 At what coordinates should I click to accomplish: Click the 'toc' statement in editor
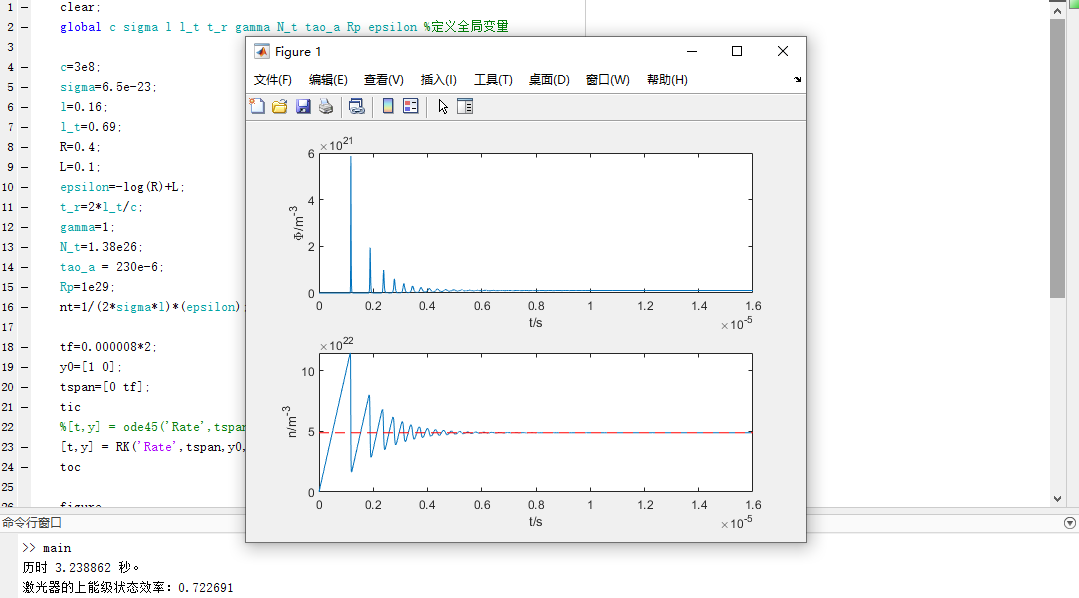70,467
